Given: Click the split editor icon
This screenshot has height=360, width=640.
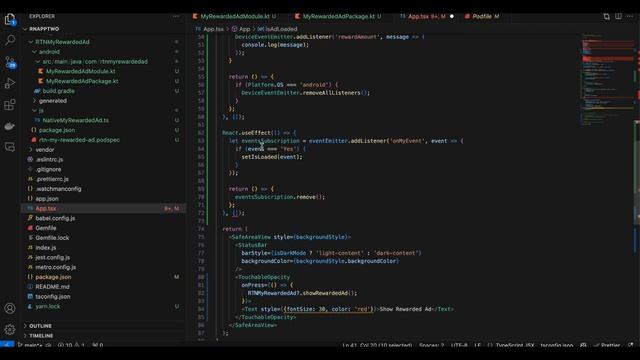Looking at the screenshot, I should (x=618, y=16).
